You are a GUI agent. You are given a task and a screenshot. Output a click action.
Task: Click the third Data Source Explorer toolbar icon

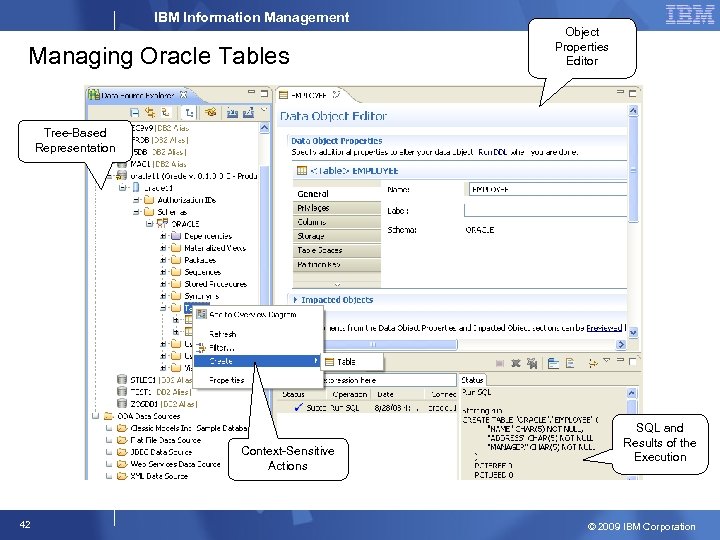pyautogui.click(x=166, y=112)
